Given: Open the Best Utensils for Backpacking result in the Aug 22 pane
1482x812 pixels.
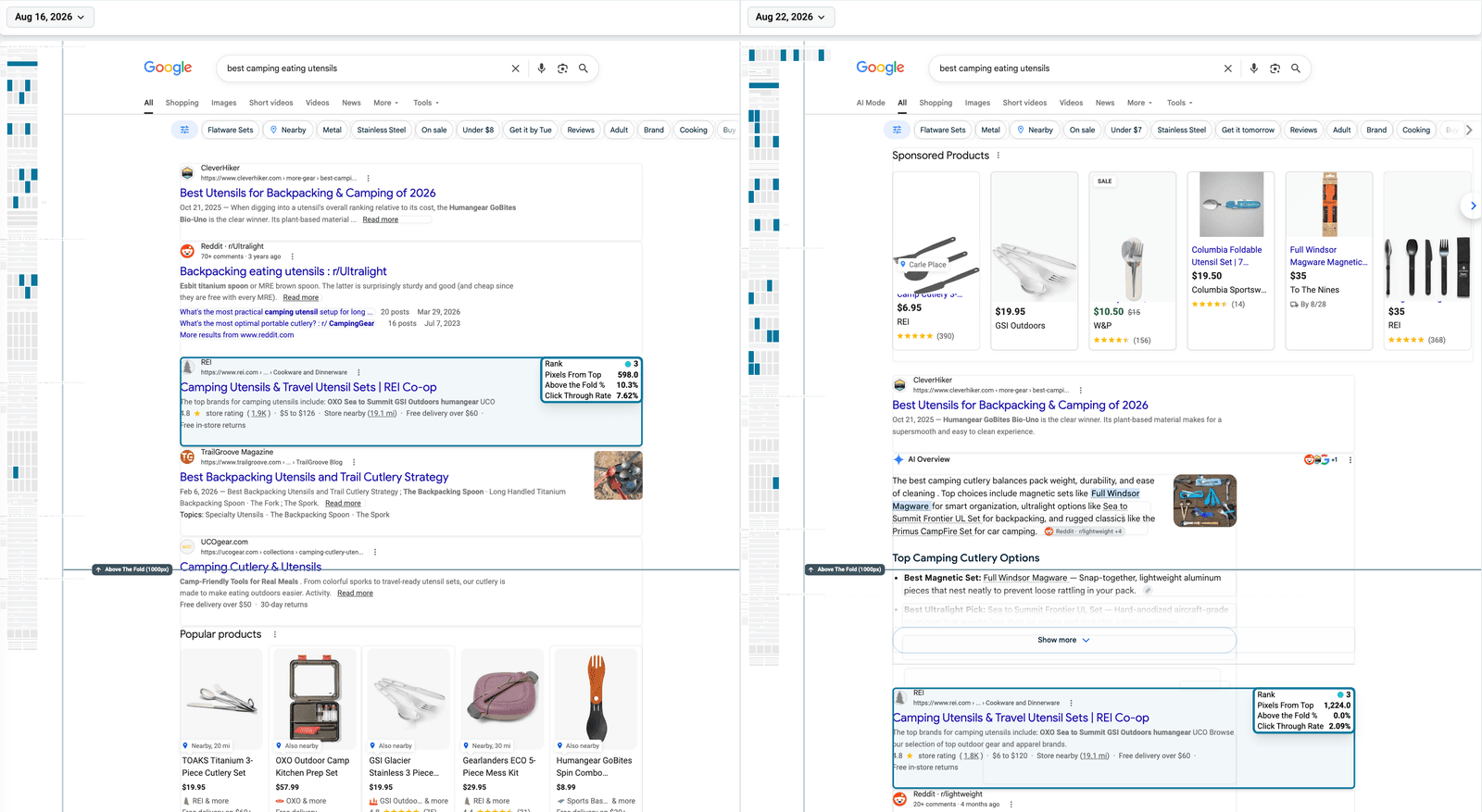Looking at the screenshot, I should pos(1020,405).
